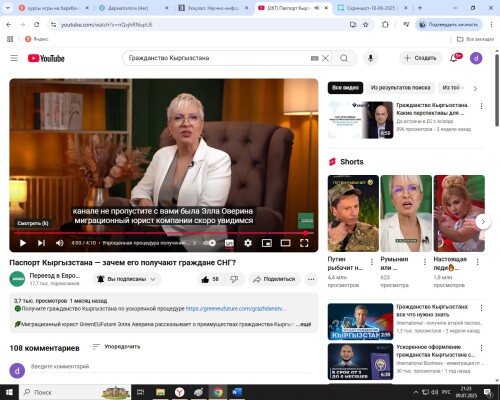Mute the video volume speaker icon
Viewport: 500px width, 400px height.
point(60,243)
